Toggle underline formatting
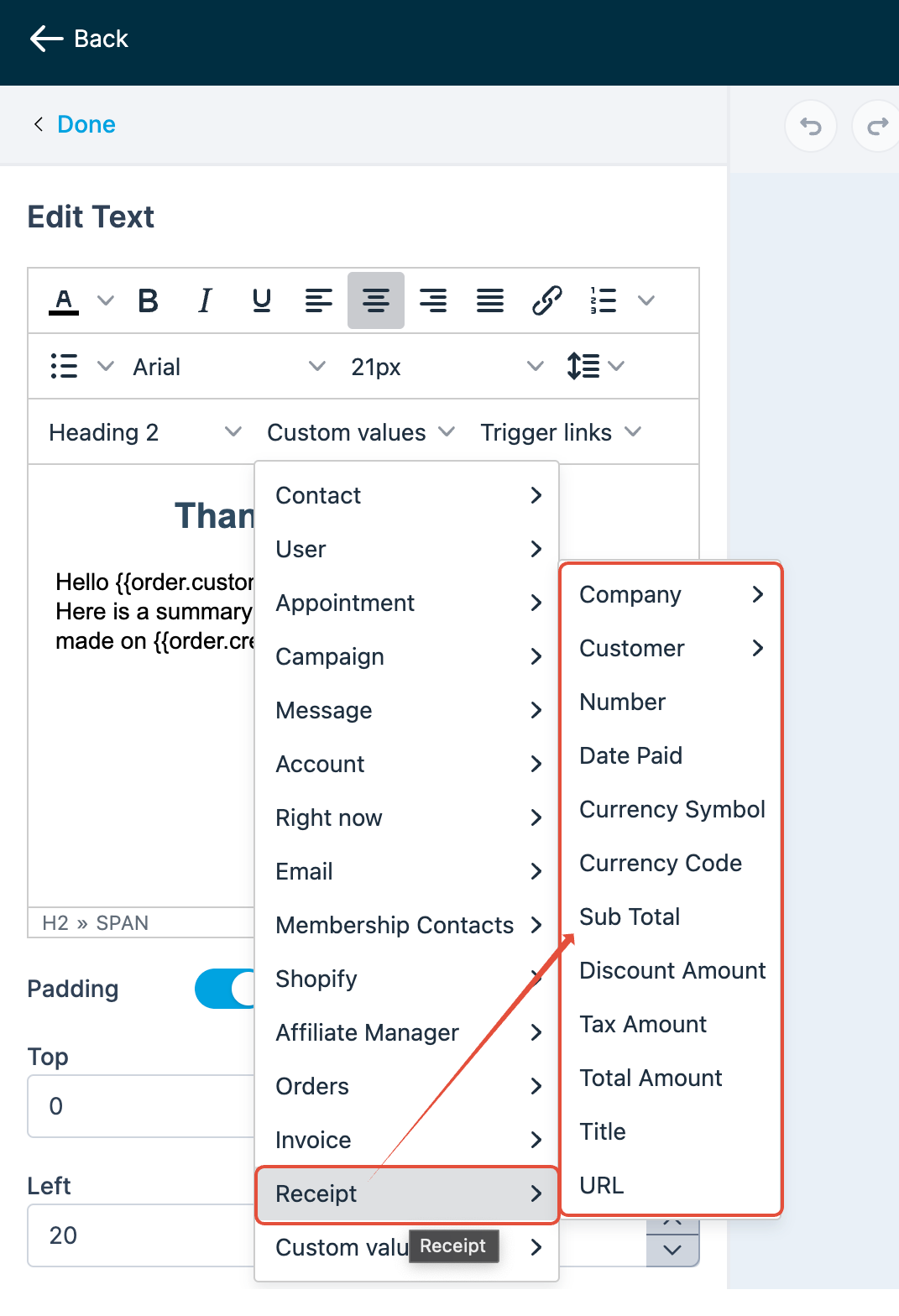This screenshot has width=899, height=1316. [x=262, y=300]
